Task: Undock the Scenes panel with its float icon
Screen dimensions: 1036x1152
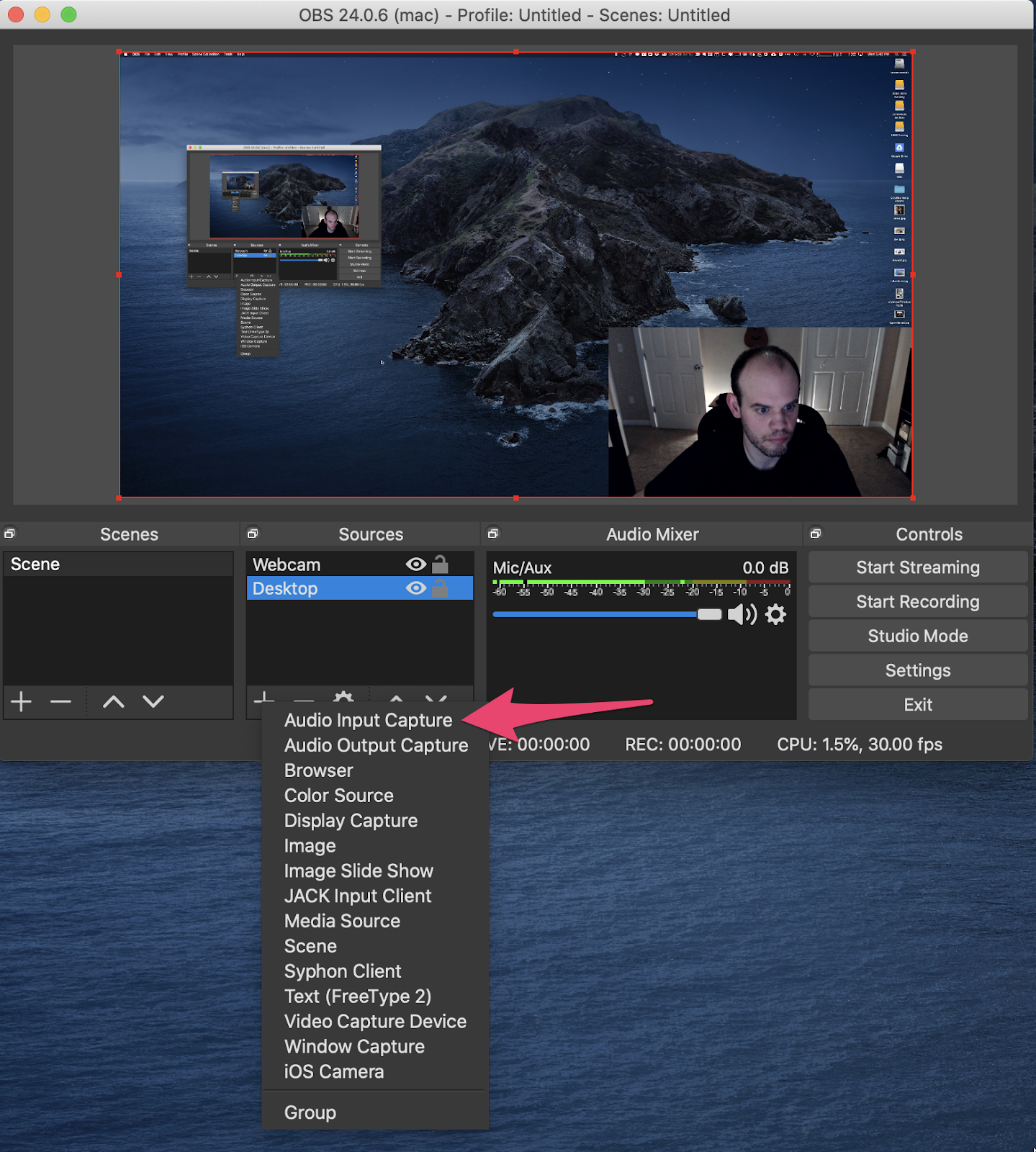Action: click(9, 534)
